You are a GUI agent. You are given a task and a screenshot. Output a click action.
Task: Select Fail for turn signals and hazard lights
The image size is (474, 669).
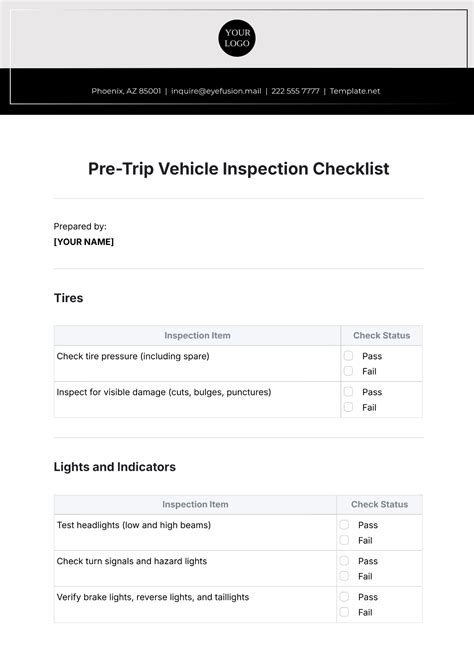[344, 576]
